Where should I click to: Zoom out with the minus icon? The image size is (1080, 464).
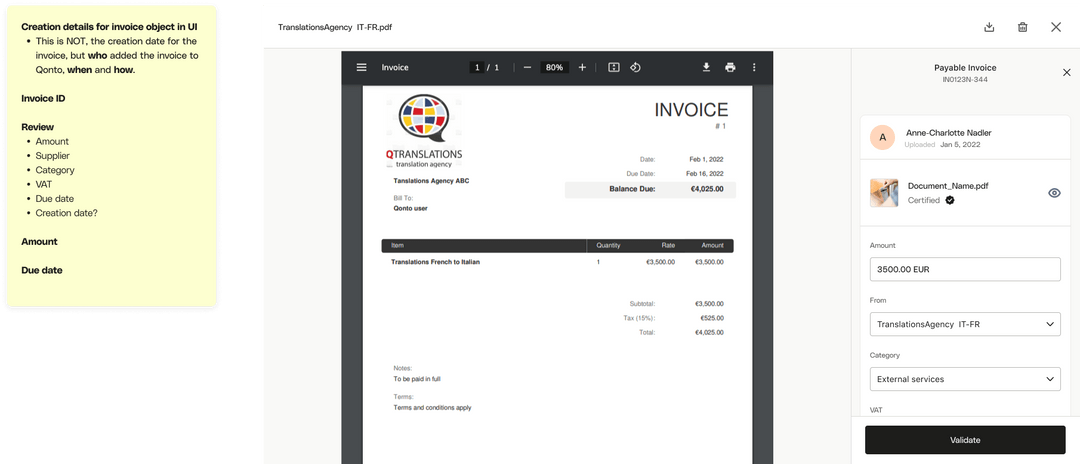pyautogui.click(x=527, y=67)
